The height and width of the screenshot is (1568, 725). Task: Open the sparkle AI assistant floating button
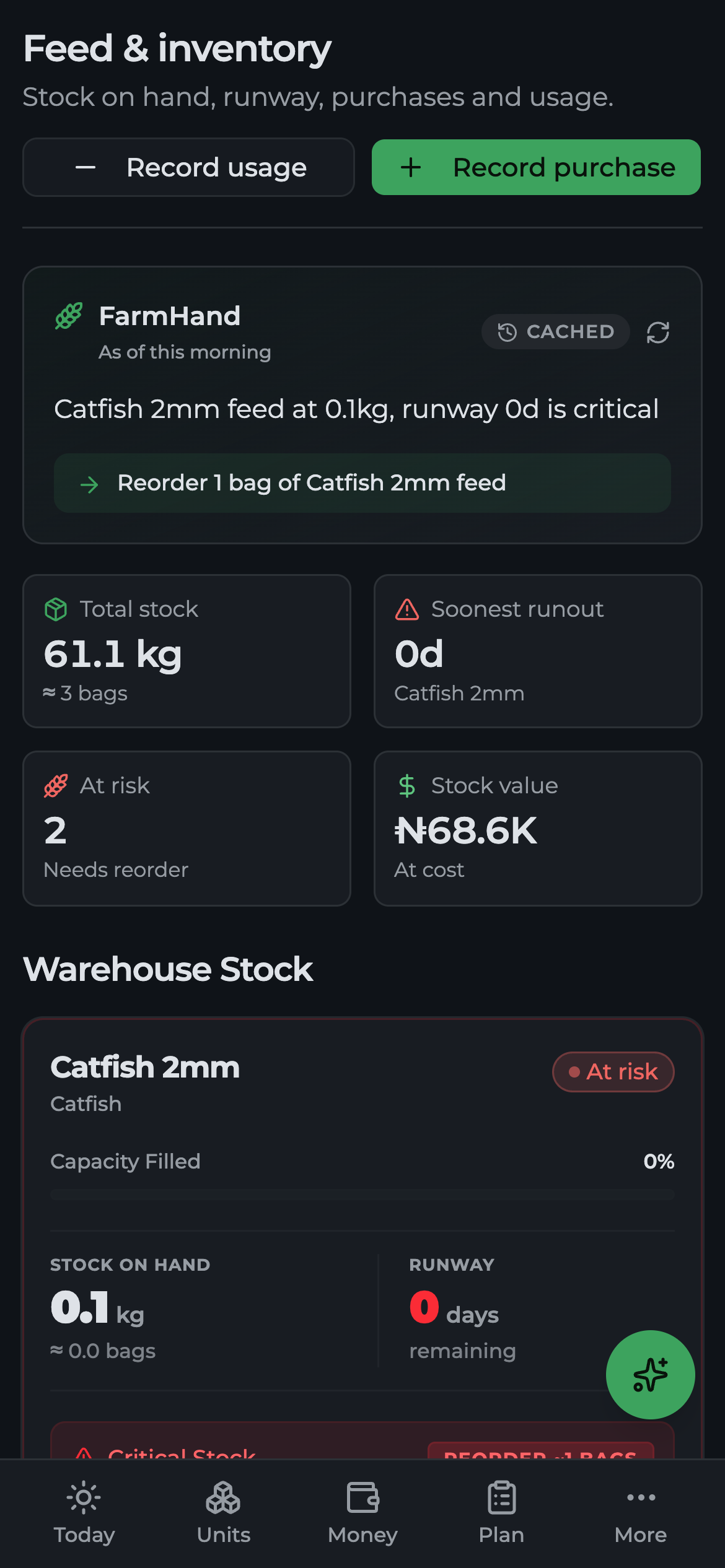tap(650, 1374)
